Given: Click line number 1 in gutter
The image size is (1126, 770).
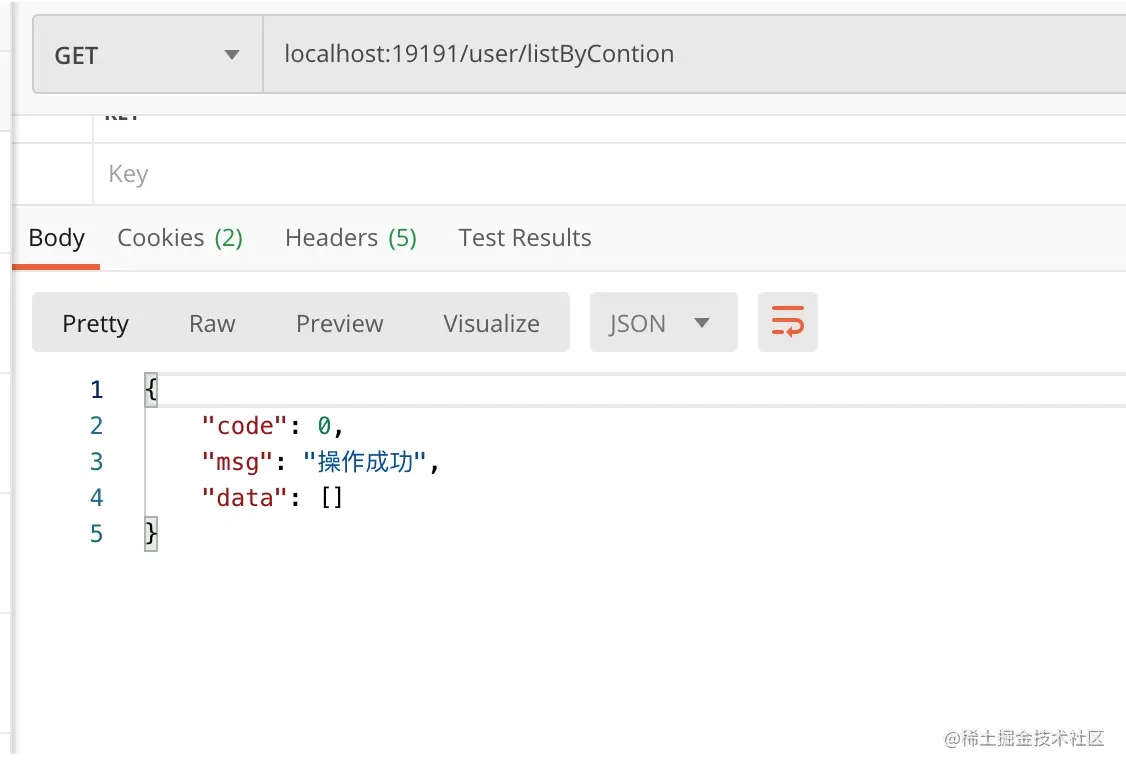Looking at the screenshot, I should [96, 390].
